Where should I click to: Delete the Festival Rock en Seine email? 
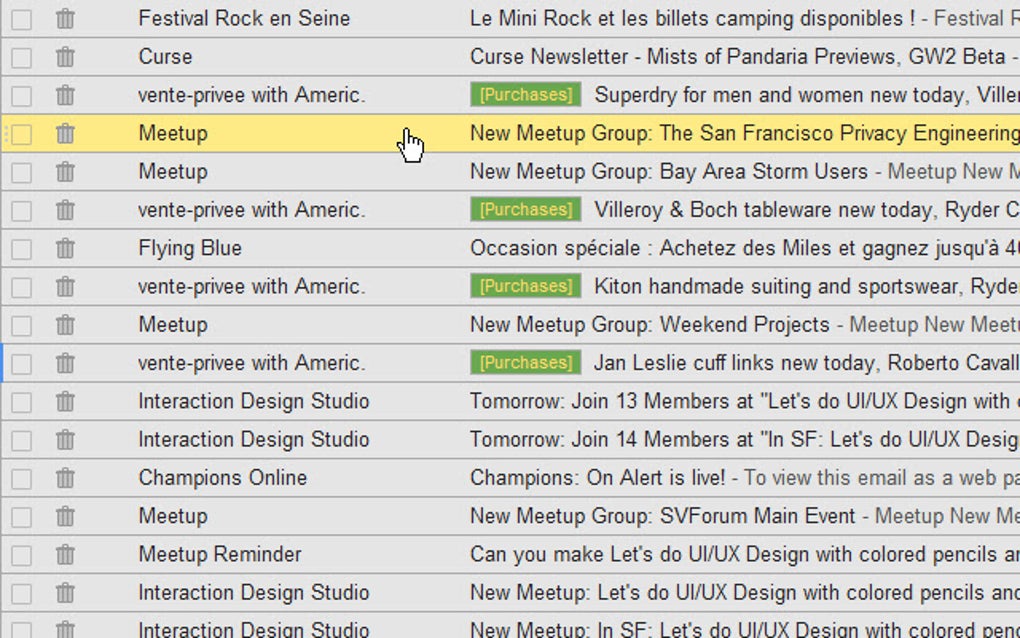(x=65, y=18)
